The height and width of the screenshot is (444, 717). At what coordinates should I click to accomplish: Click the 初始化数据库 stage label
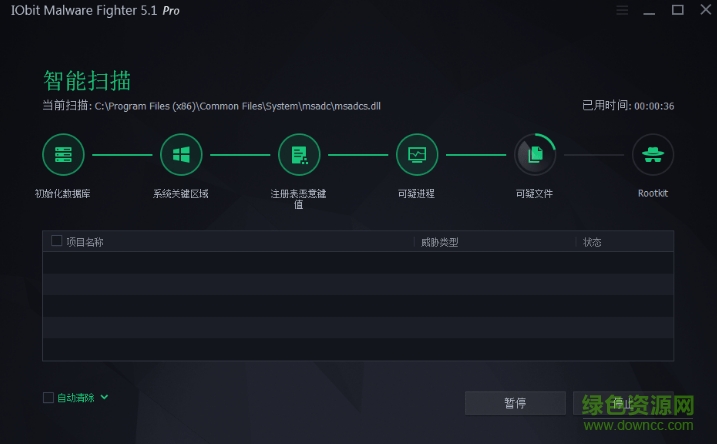(63, 194)
